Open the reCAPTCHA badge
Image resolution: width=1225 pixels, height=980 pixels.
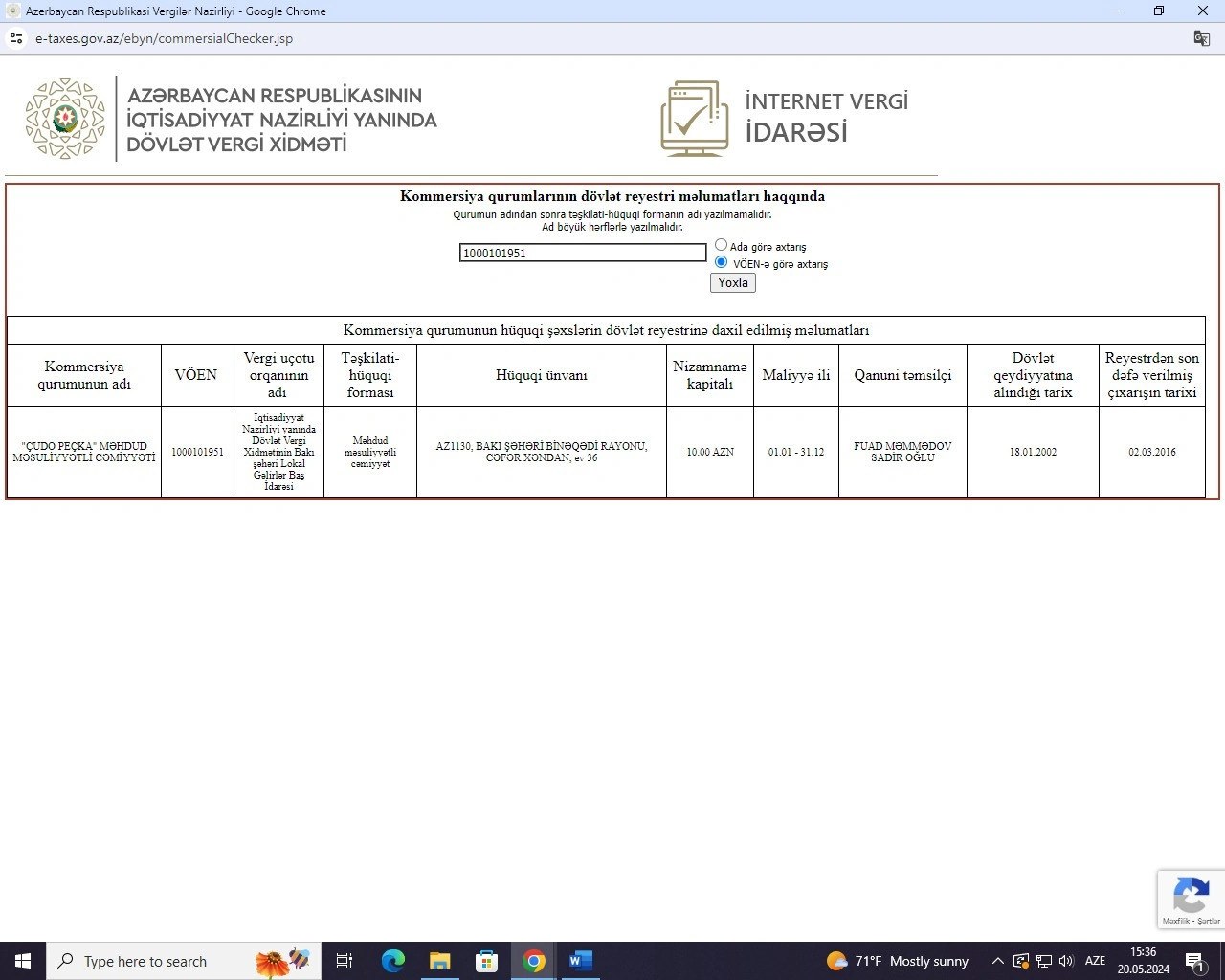(x=1191, y=899)
